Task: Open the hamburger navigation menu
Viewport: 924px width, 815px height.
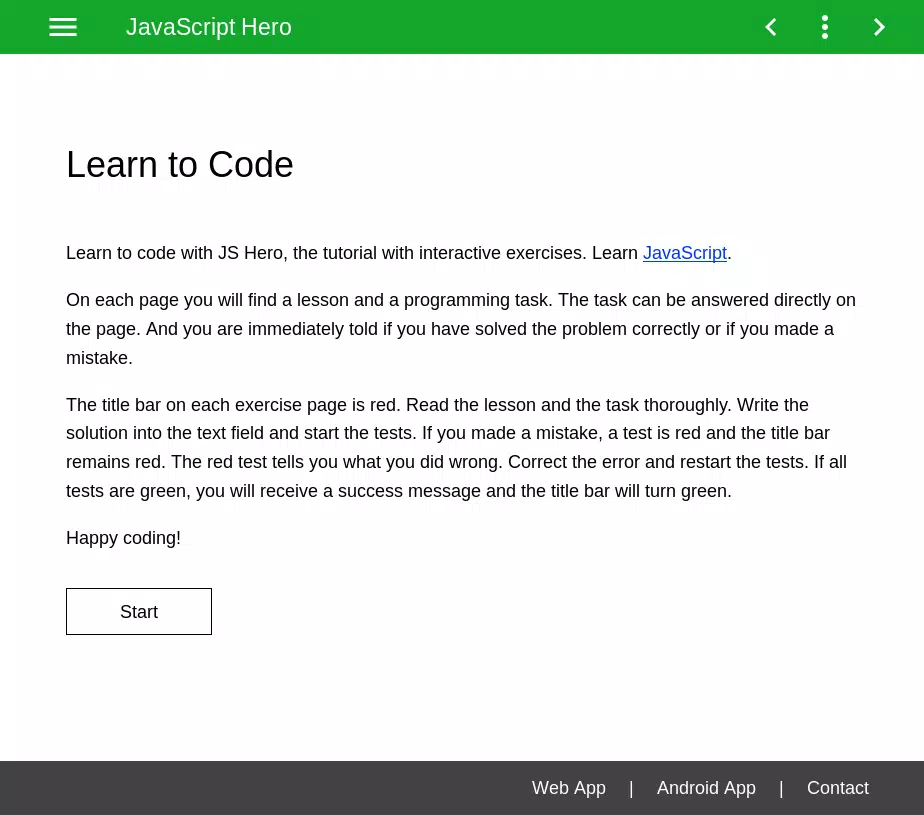Action: coord(63,27)
